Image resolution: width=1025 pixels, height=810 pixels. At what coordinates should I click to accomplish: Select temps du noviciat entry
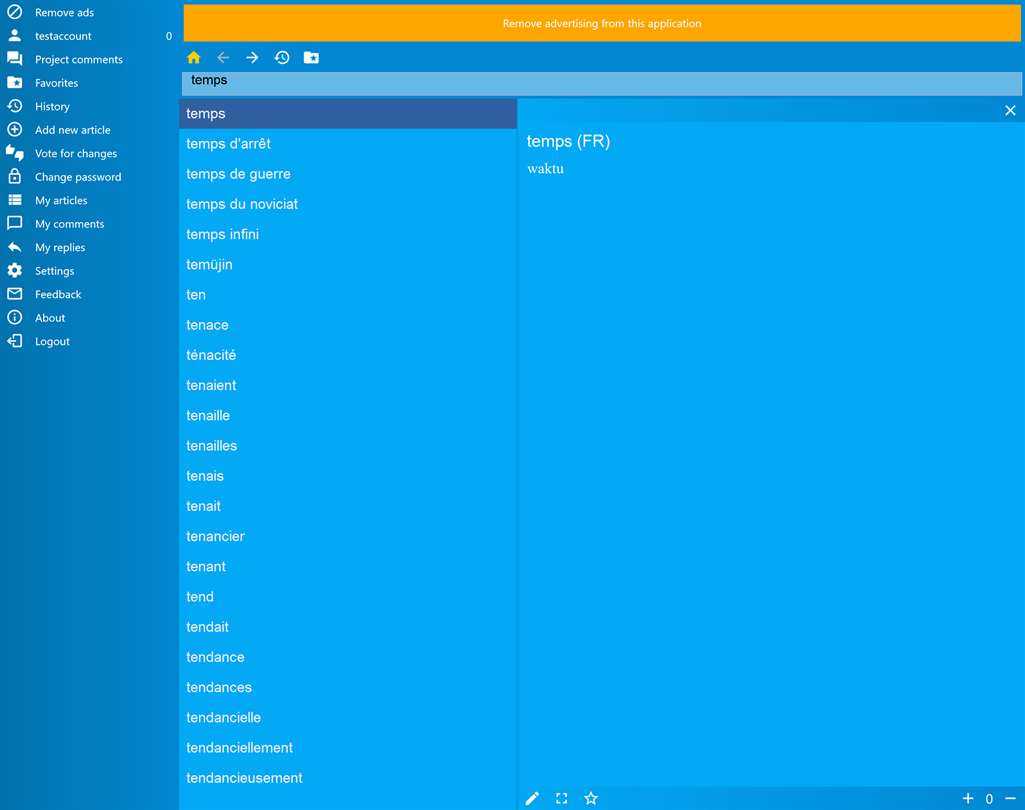(348, 204)
